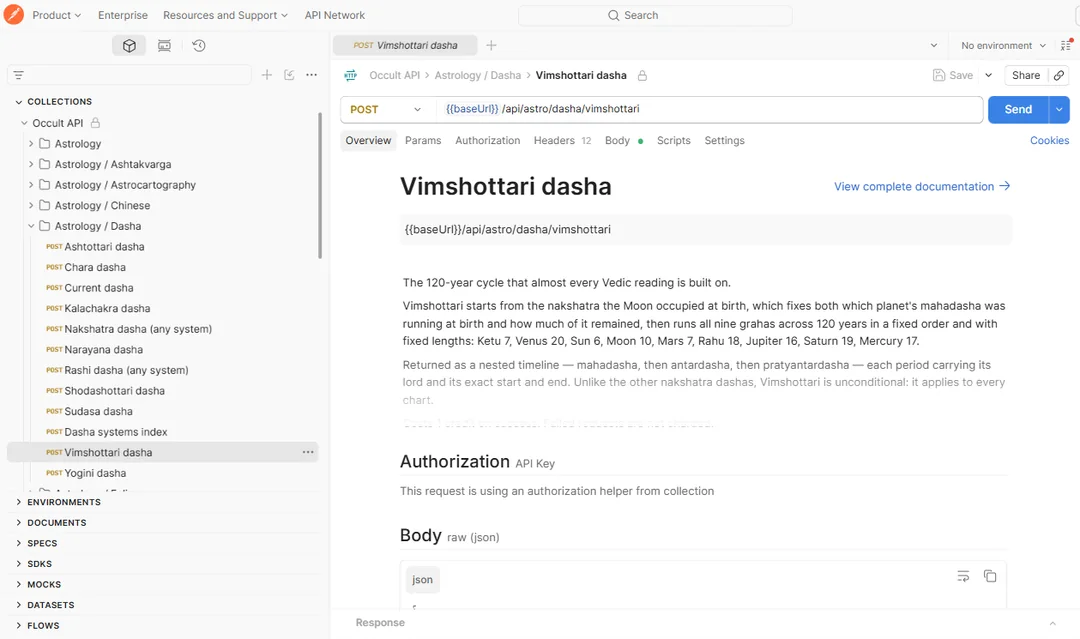Viewport: 1080px width, 639px height.
Task: Open the Product menu
Action: [56, 15]
